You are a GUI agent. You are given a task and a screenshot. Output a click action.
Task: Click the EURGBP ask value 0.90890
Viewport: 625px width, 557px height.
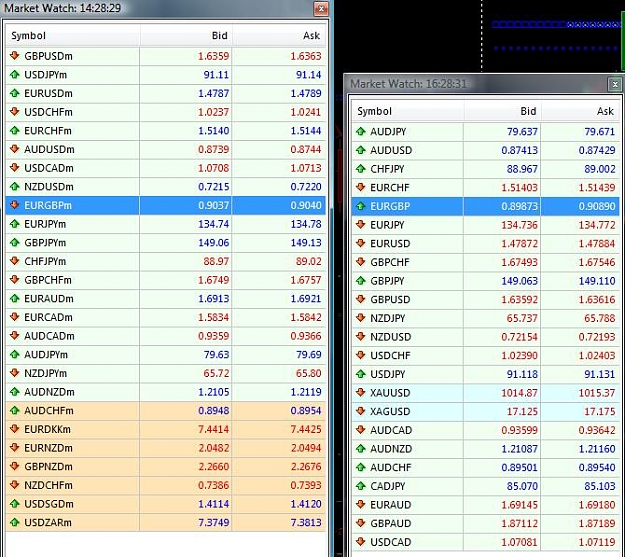597,206
